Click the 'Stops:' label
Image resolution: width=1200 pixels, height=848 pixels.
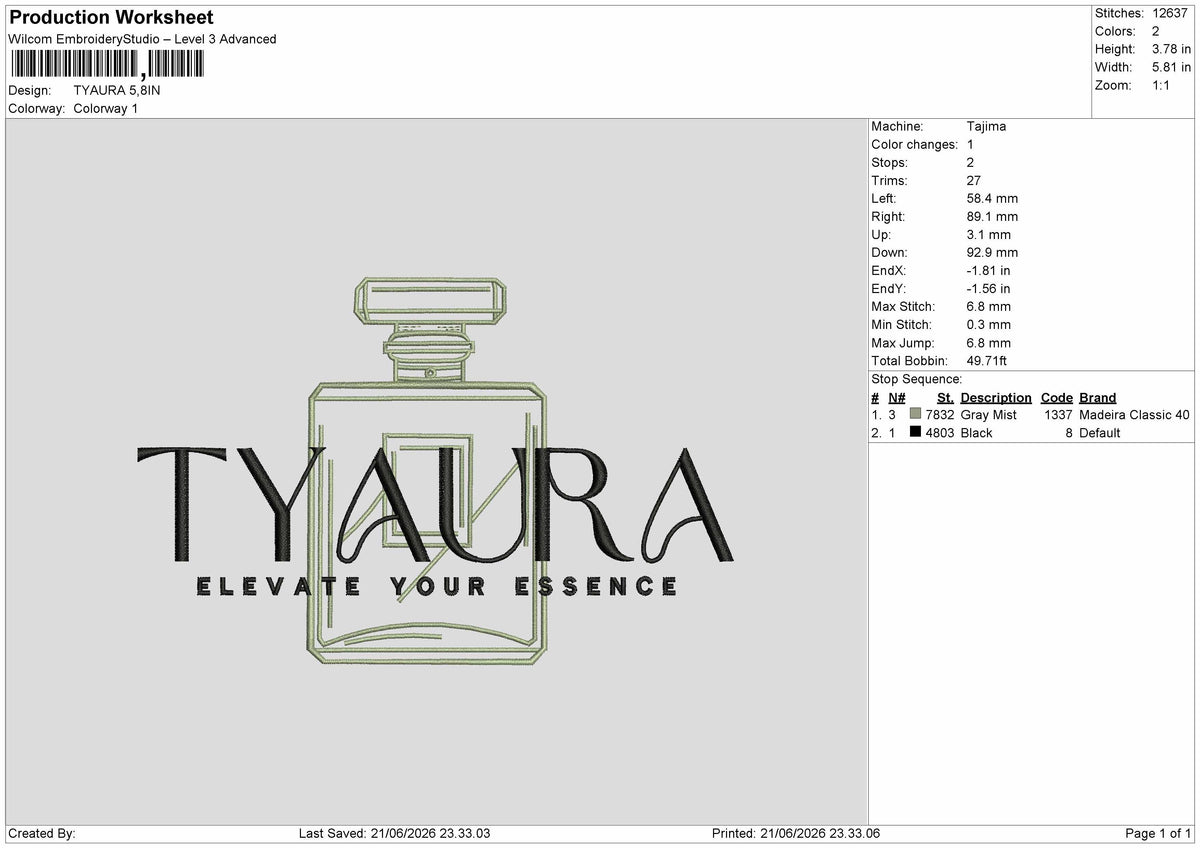click(890, 162)
